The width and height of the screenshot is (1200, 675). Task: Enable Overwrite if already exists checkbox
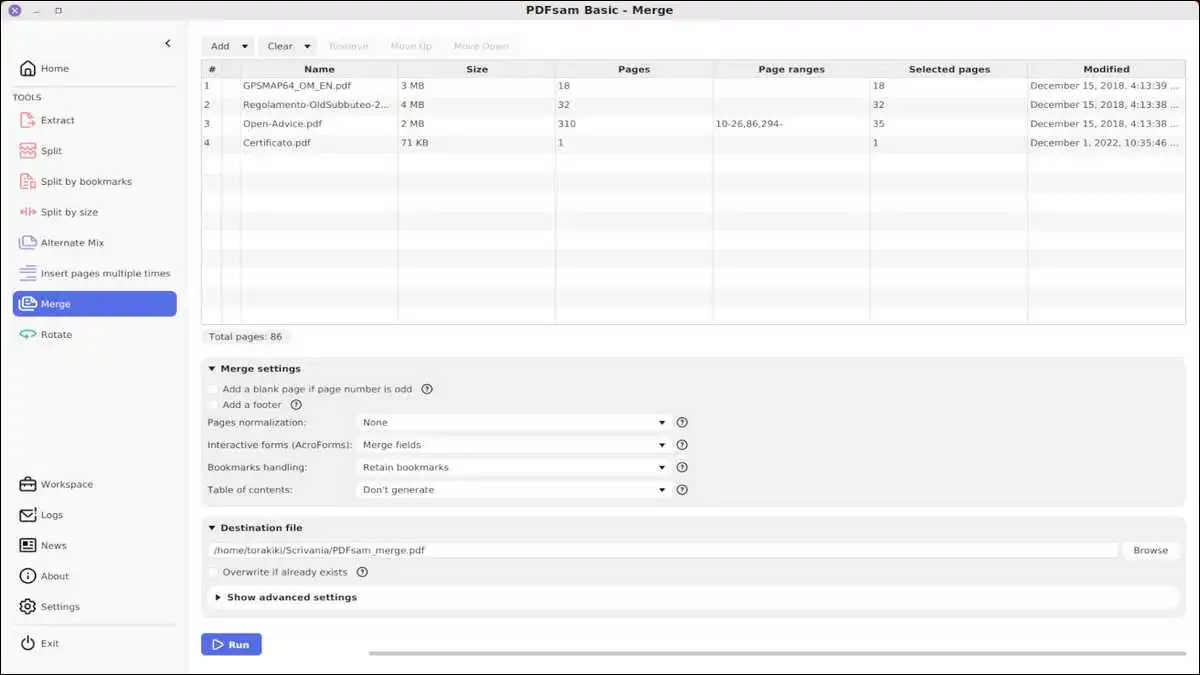pyautogui.click(x=213, y=573)
